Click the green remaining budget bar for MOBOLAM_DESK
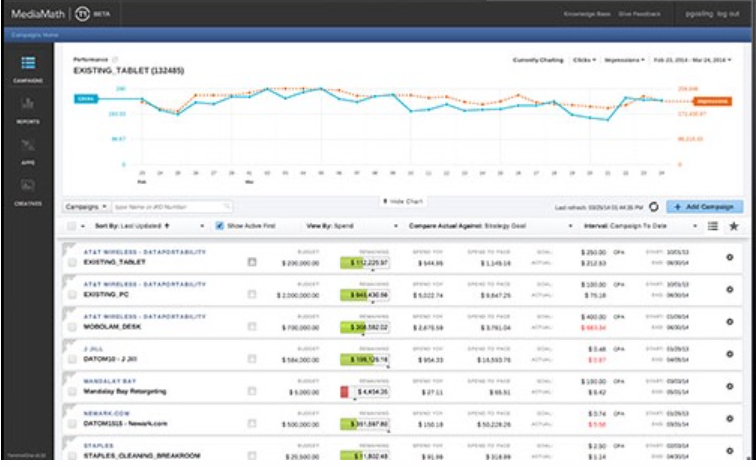This screenshot has width=756, height=466. coord(365,327)
